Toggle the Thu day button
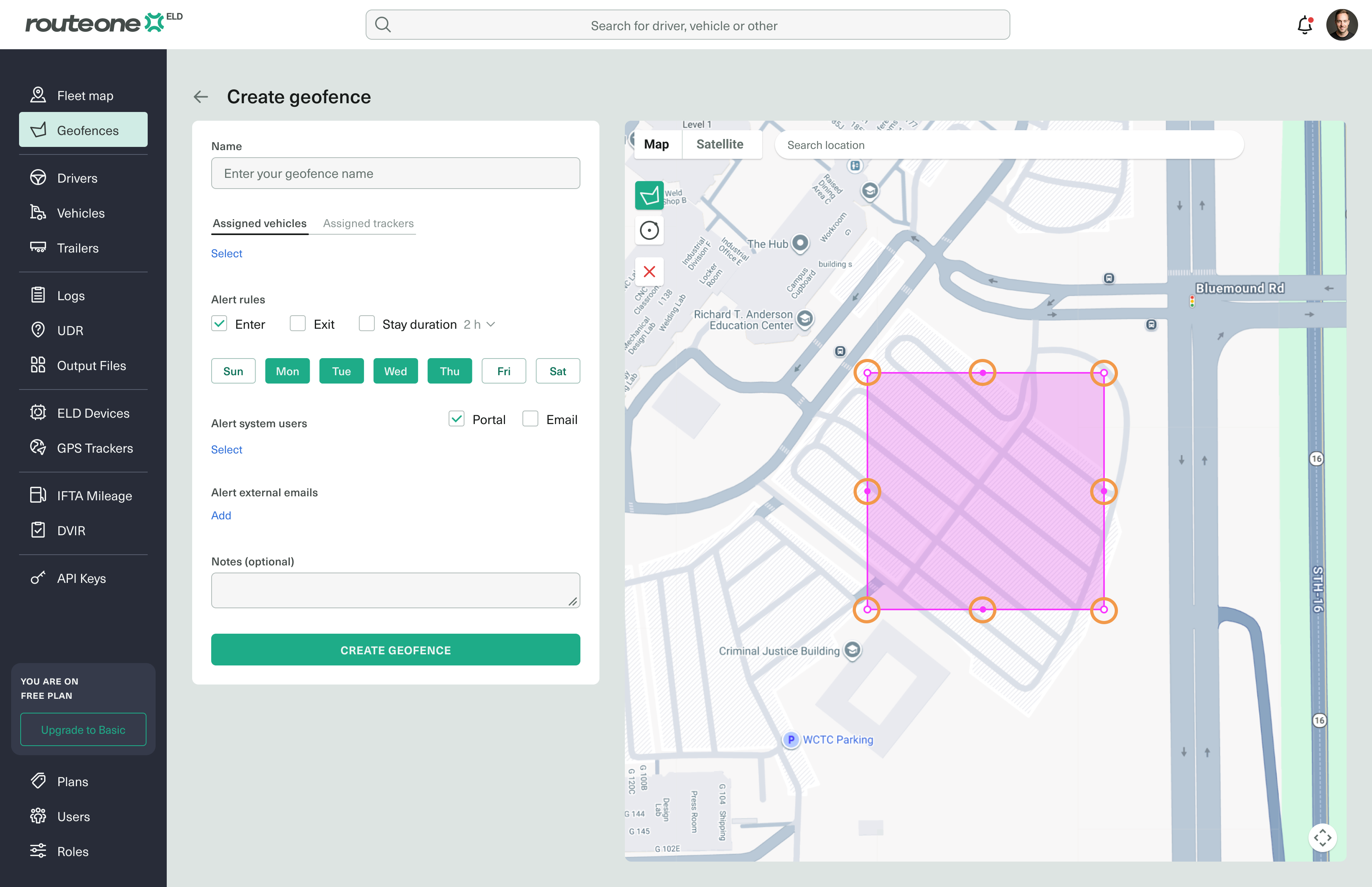The image size is (1372, 887). pos(450,371)
